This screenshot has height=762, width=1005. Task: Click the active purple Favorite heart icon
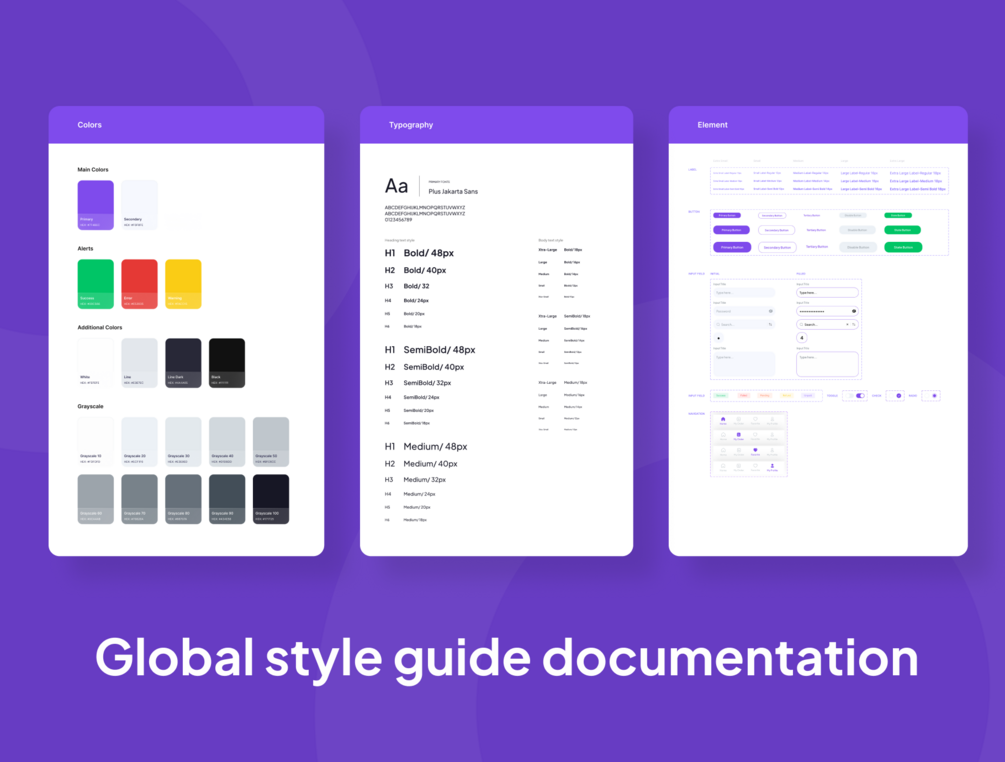755,450
